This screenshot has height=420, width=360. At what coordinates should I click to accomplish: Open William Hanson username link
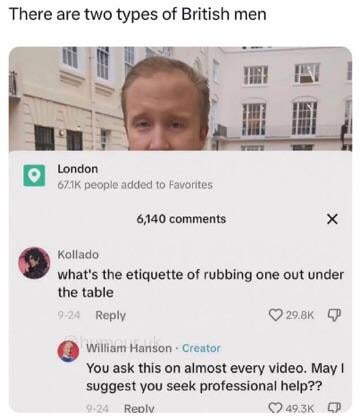[129, 348]
